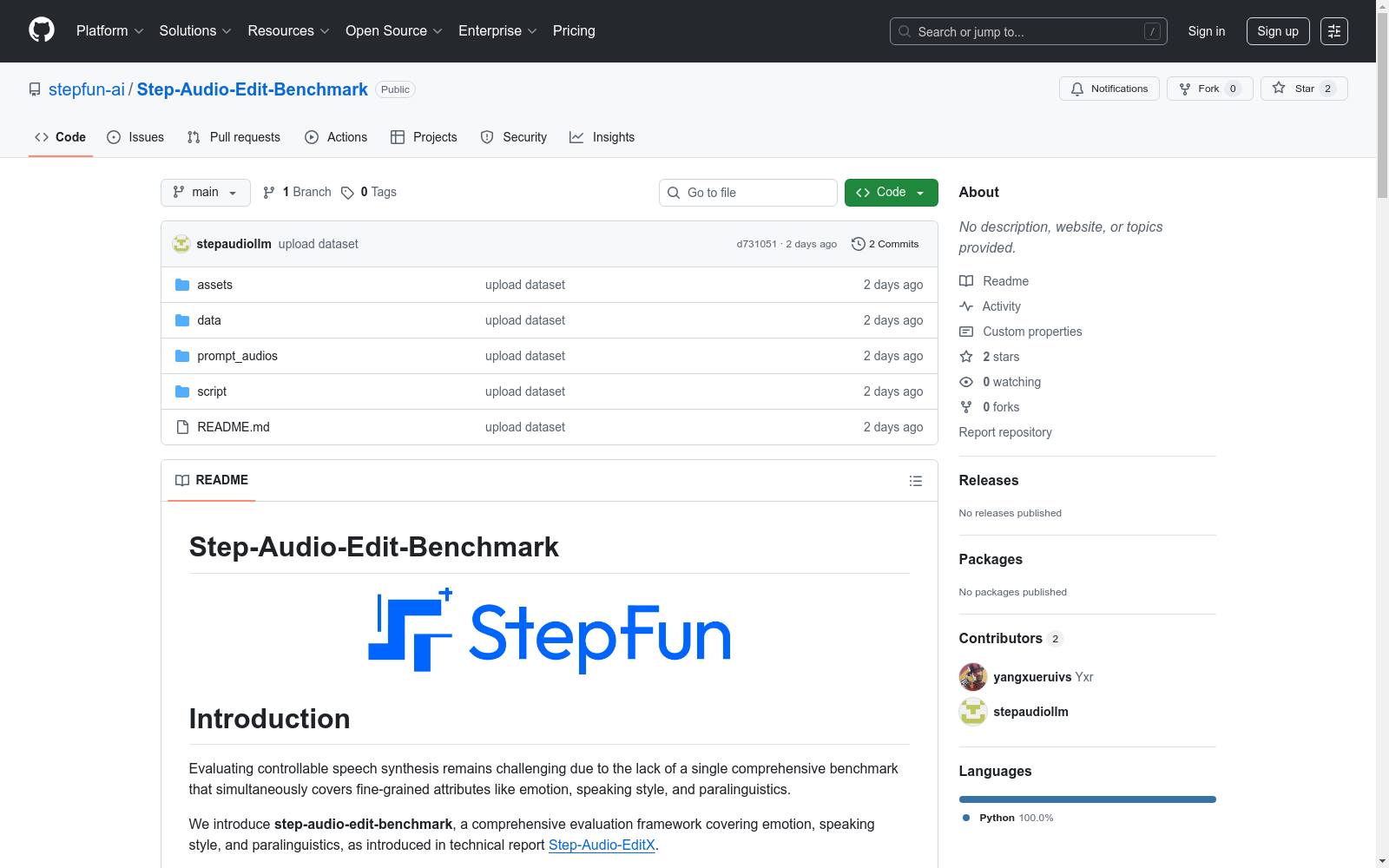Open the script folder
The height and width of the screenshot is (868, 1389).
212,391
